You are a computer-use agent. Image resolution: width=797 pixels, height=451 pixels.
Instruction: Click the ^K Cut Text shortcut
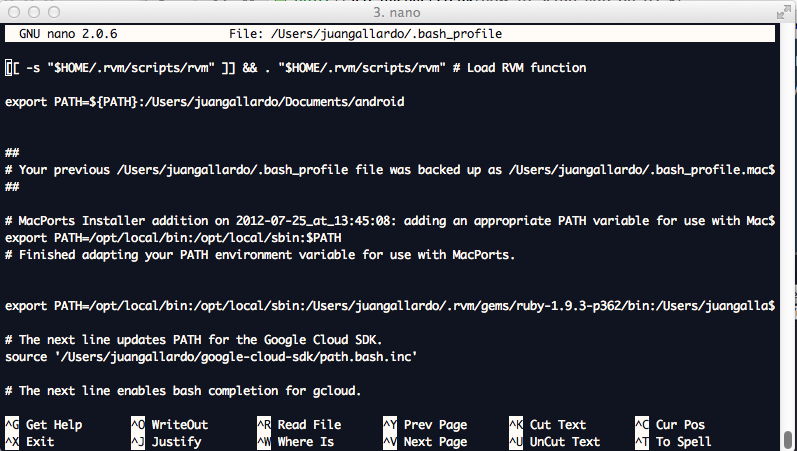coord(548,425)
